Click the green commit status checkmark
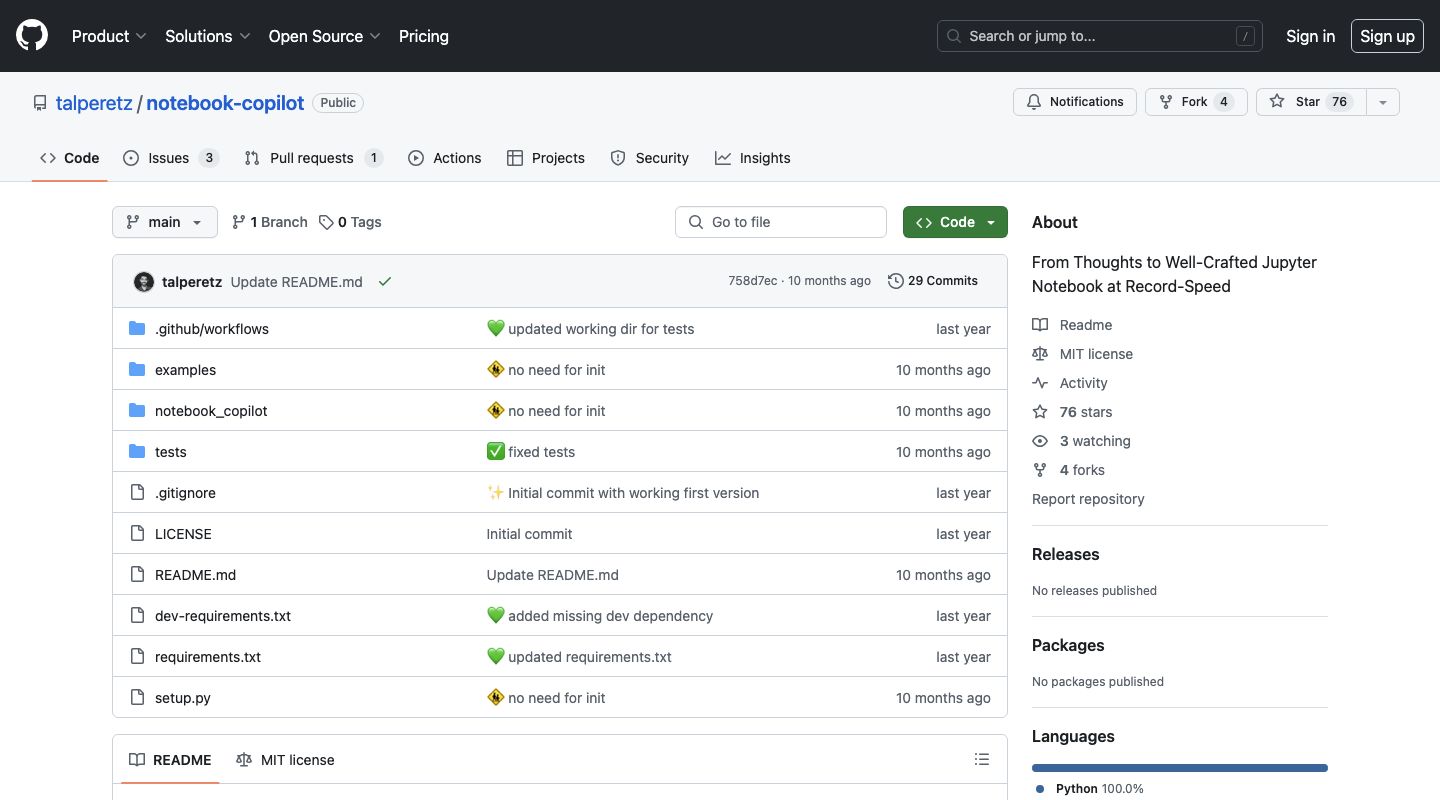 pos(385,282)
